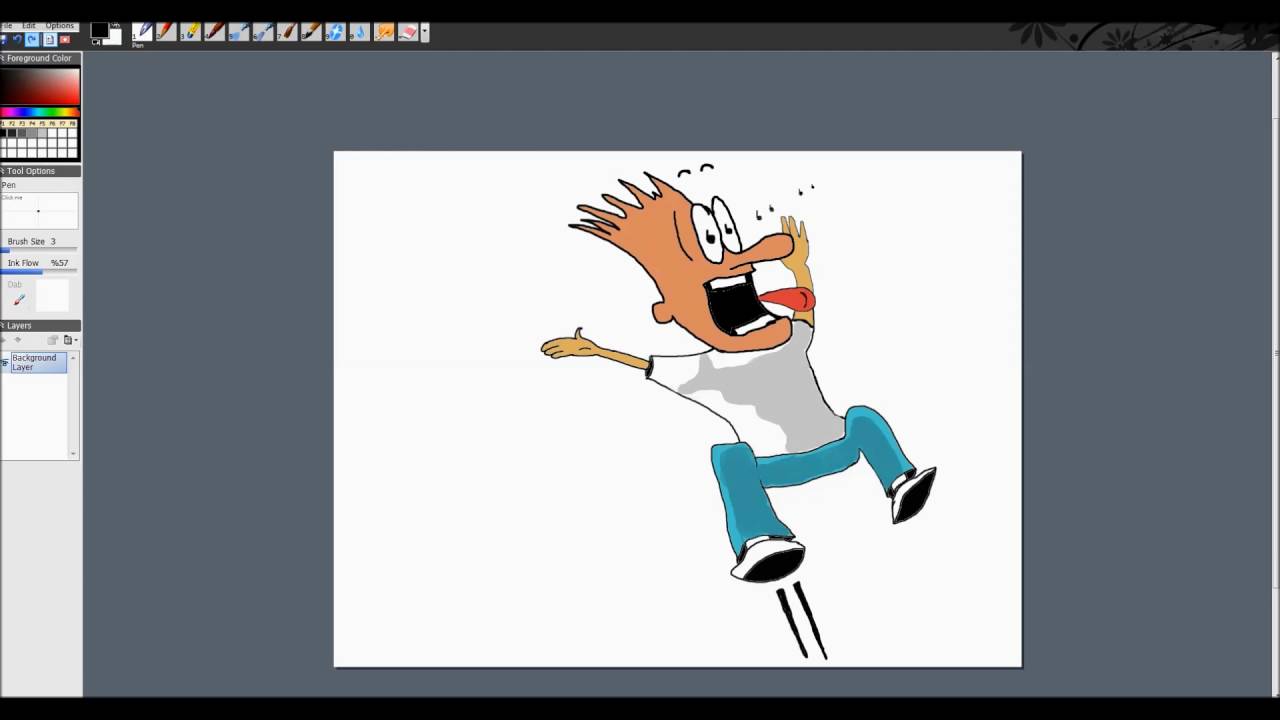Click the cartoon drawing canvas
1280x720 pixels.
[678, 409]
